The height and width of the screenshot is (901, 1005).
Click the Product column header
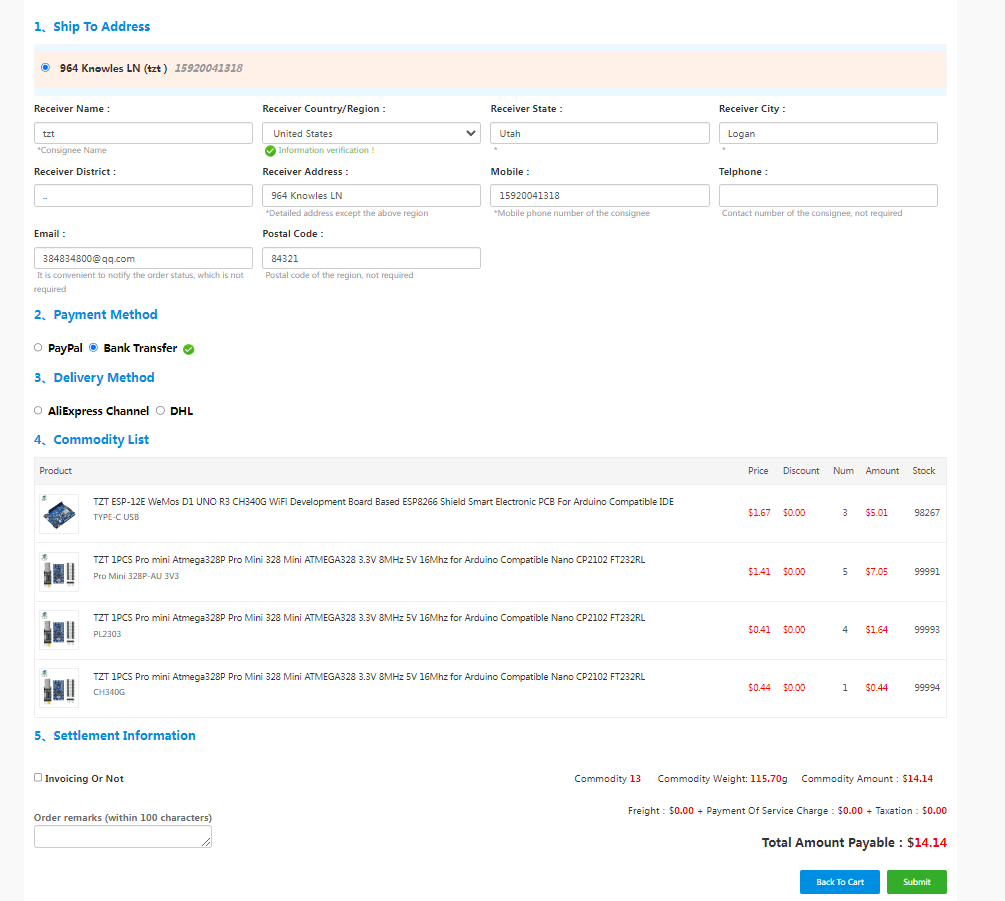[x=55, y=471]
